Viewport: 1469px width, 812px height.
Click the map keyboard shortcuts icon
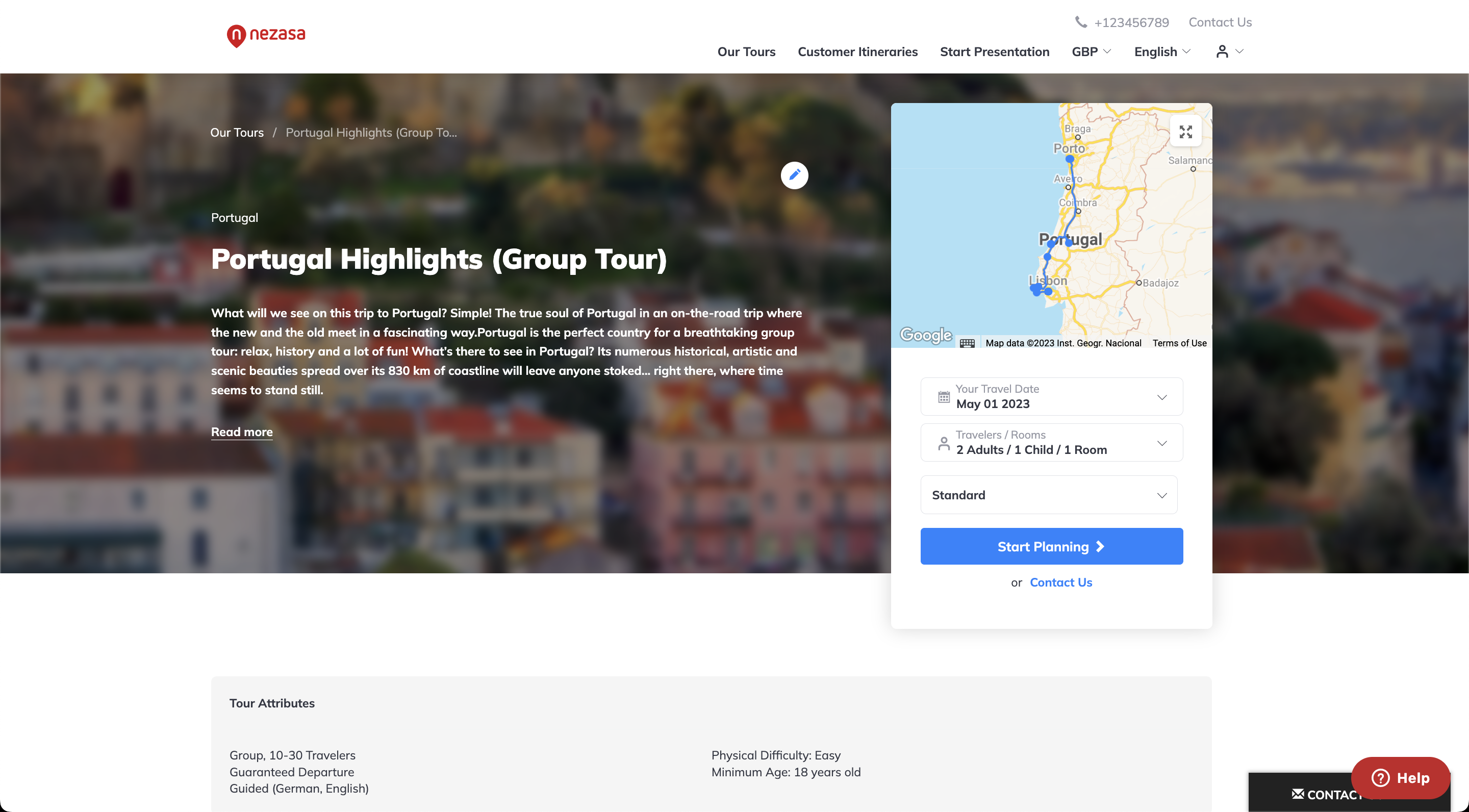[x=967, y=343]
